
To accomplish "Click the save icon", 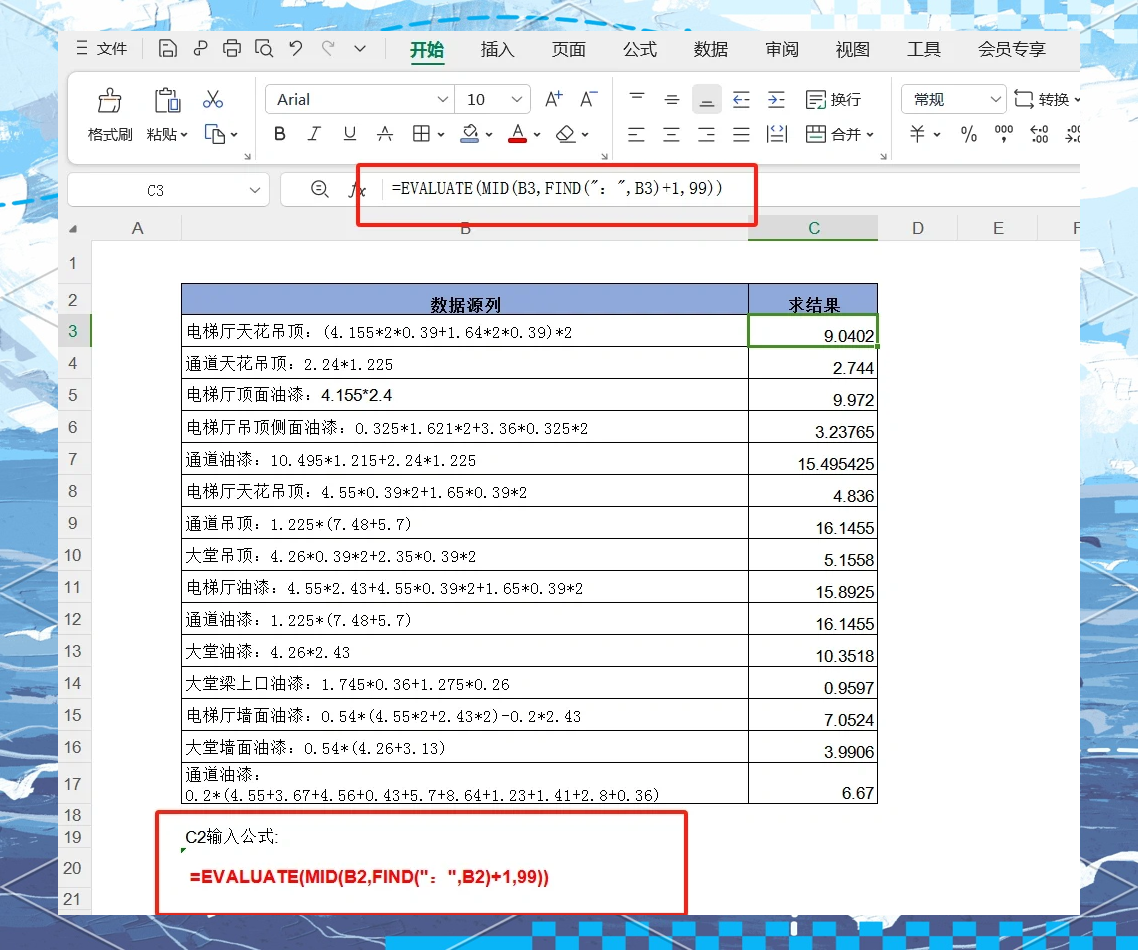I will tap(168, 49).
